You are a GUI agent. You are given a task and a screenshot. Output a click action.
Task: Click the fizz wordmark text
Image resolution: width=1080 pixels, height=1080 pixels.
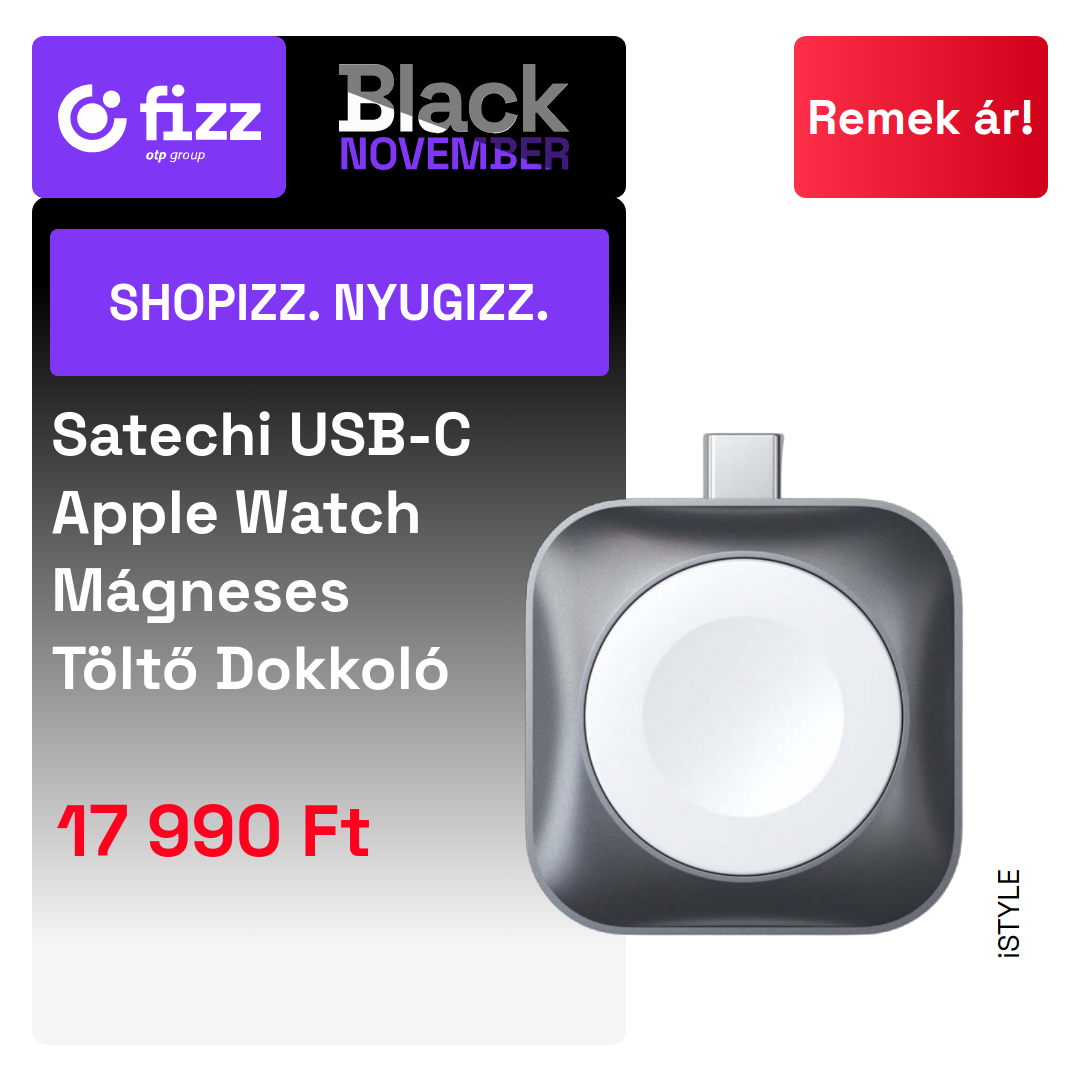tap(200, 113)
